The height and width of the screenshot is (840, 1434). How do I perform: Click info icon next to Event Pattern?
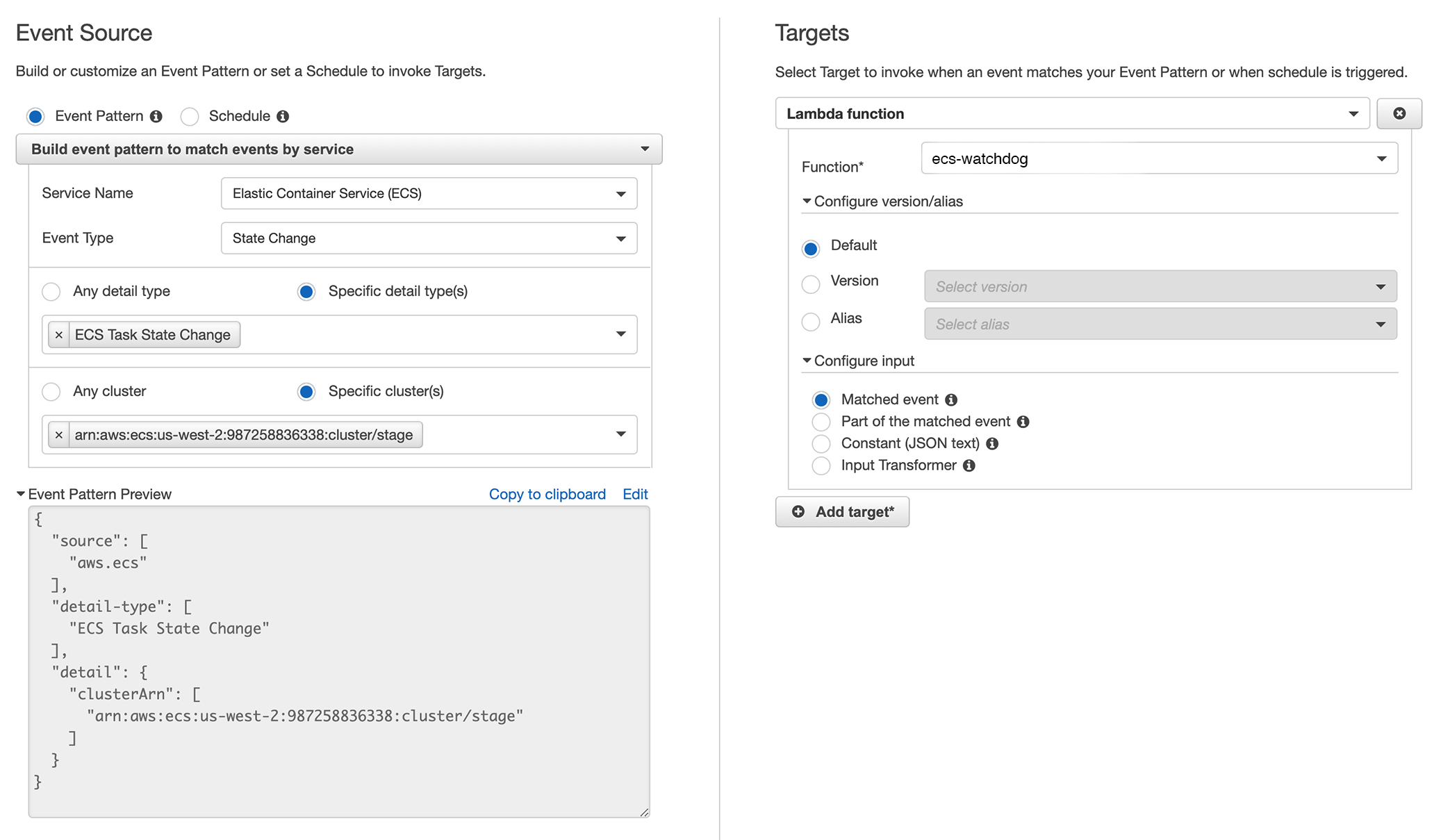click(x=156, y=117)
